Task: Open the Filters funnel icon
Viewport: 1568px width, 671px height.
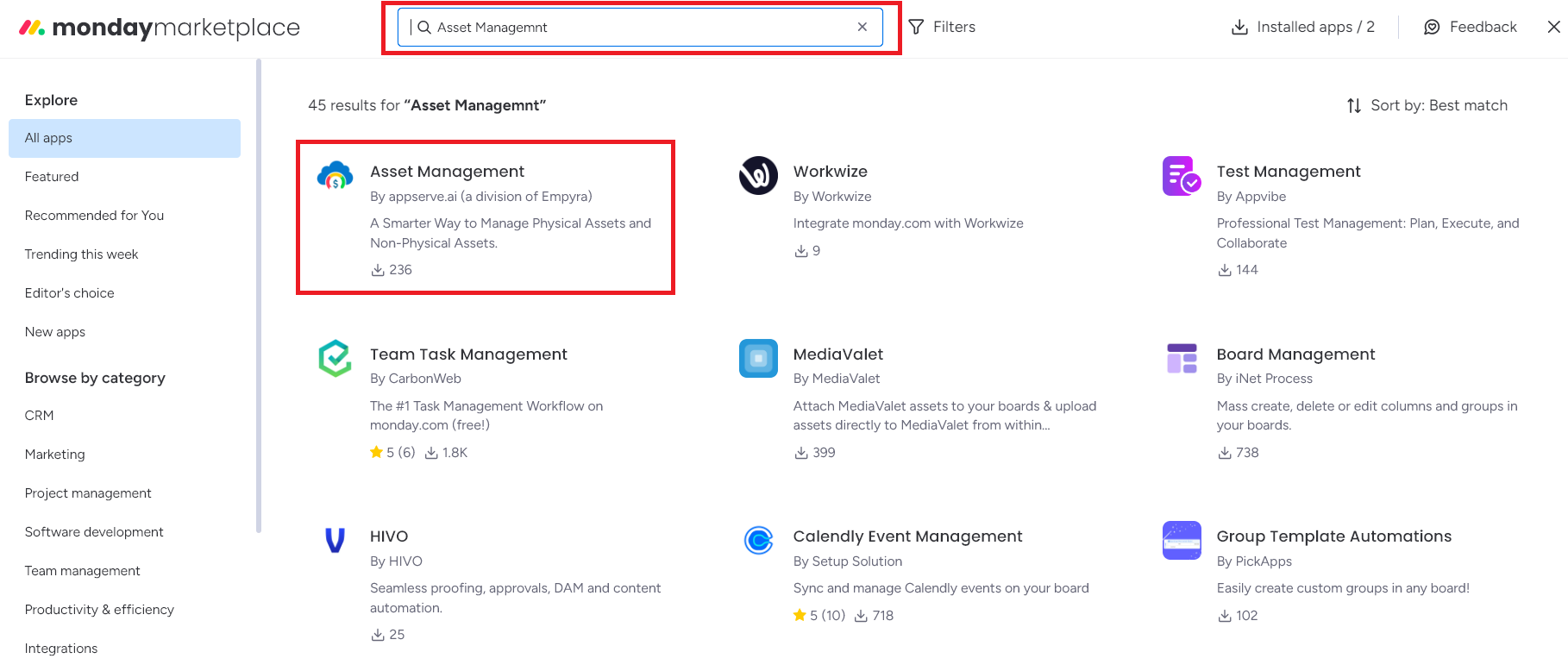Action: point(916,28)
